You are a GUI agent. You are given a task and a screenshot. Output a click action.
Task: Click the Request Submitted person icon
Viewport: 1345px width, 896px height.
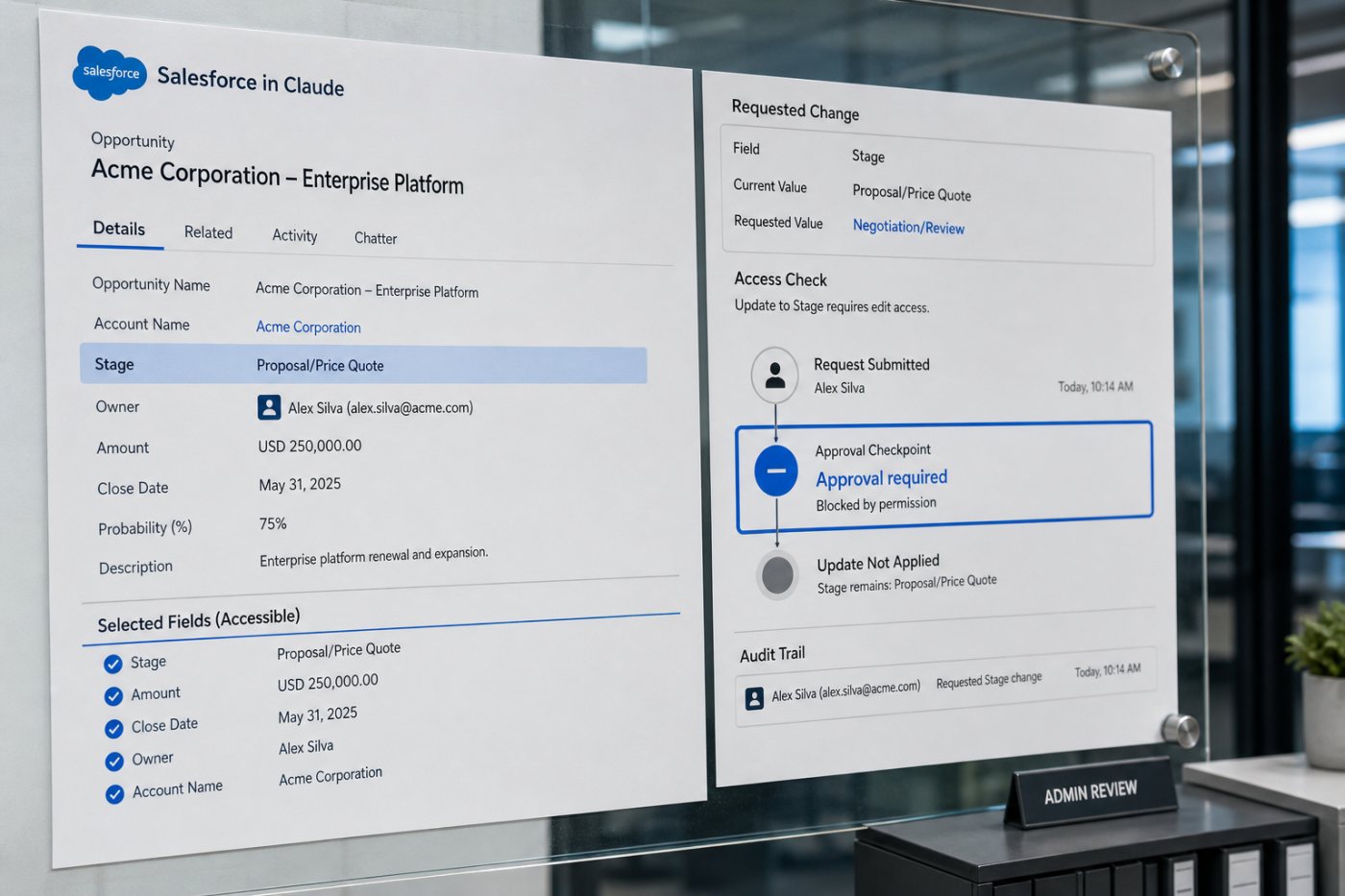point(774,375)
